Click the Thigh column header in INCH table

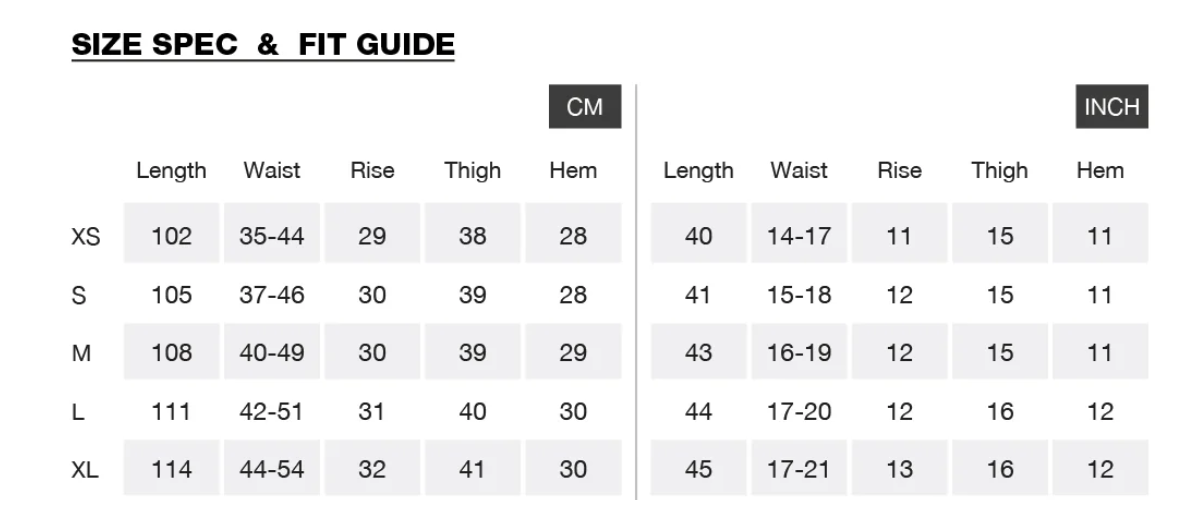click(x=1000, y=170)
